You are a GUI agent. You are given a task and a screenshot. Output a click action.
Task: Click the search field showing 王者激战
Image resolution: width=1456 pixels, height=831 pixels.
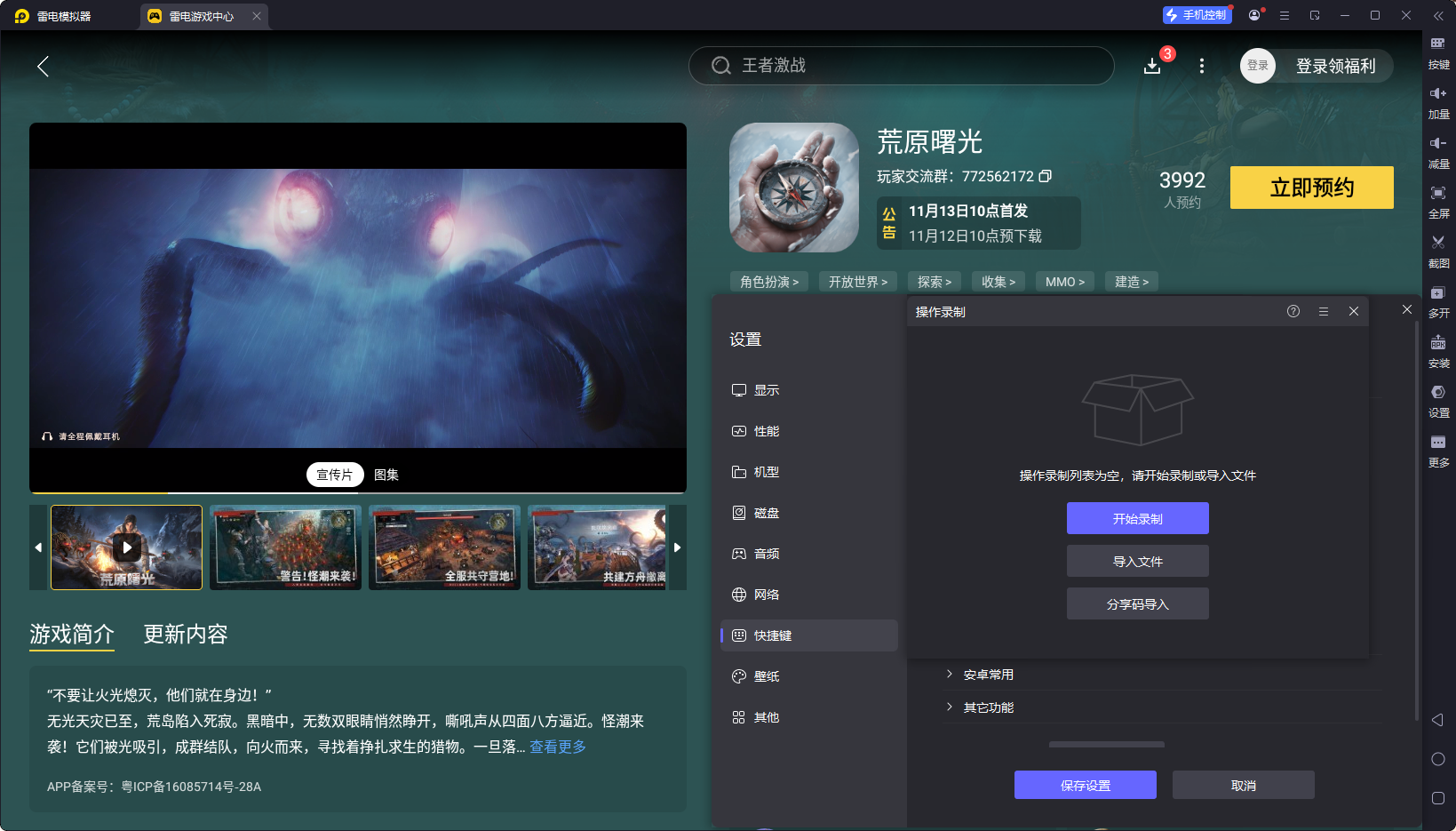[x=900, y=66]
